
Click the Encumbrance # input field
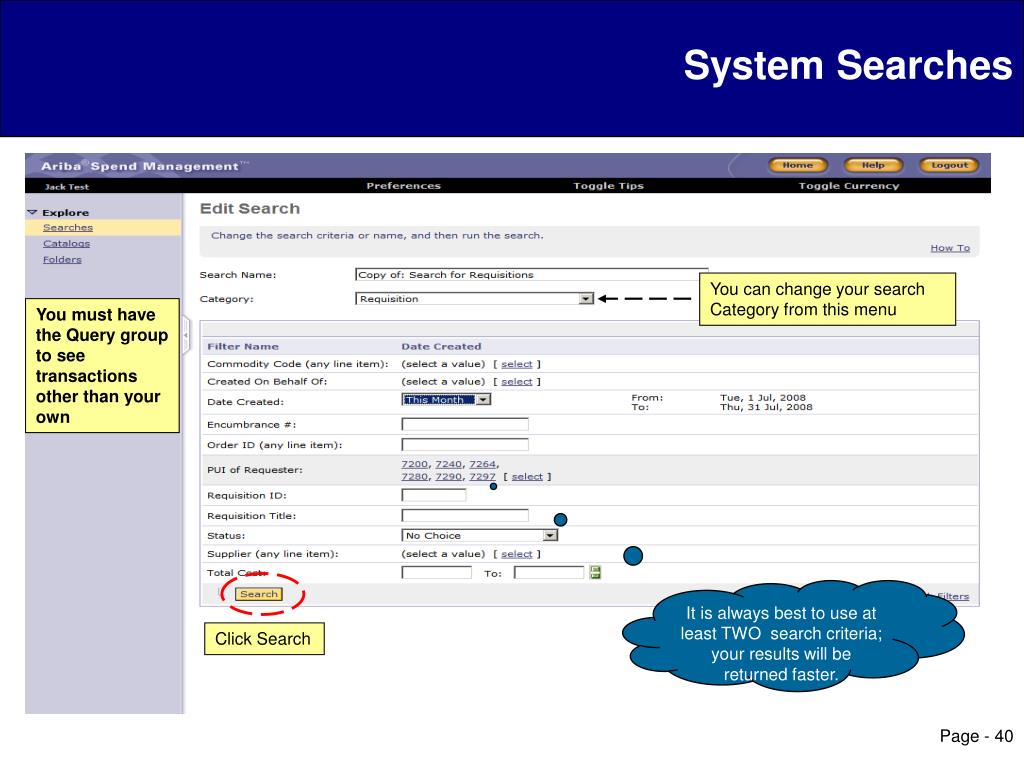pyautogui.click(x=464, y=424)
